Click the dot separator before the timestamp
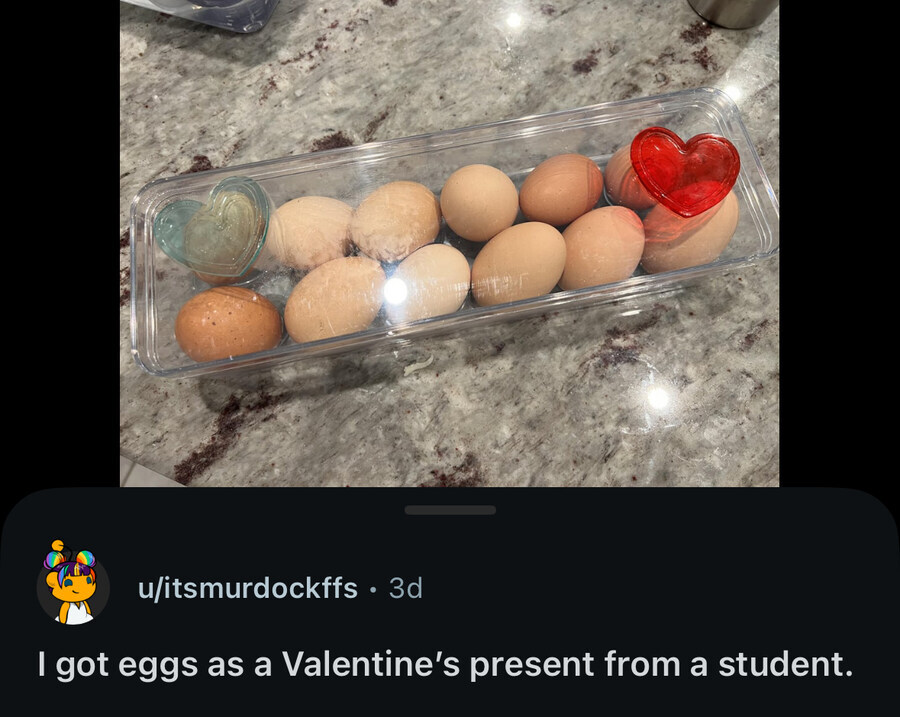 click(x=373, y=589)
